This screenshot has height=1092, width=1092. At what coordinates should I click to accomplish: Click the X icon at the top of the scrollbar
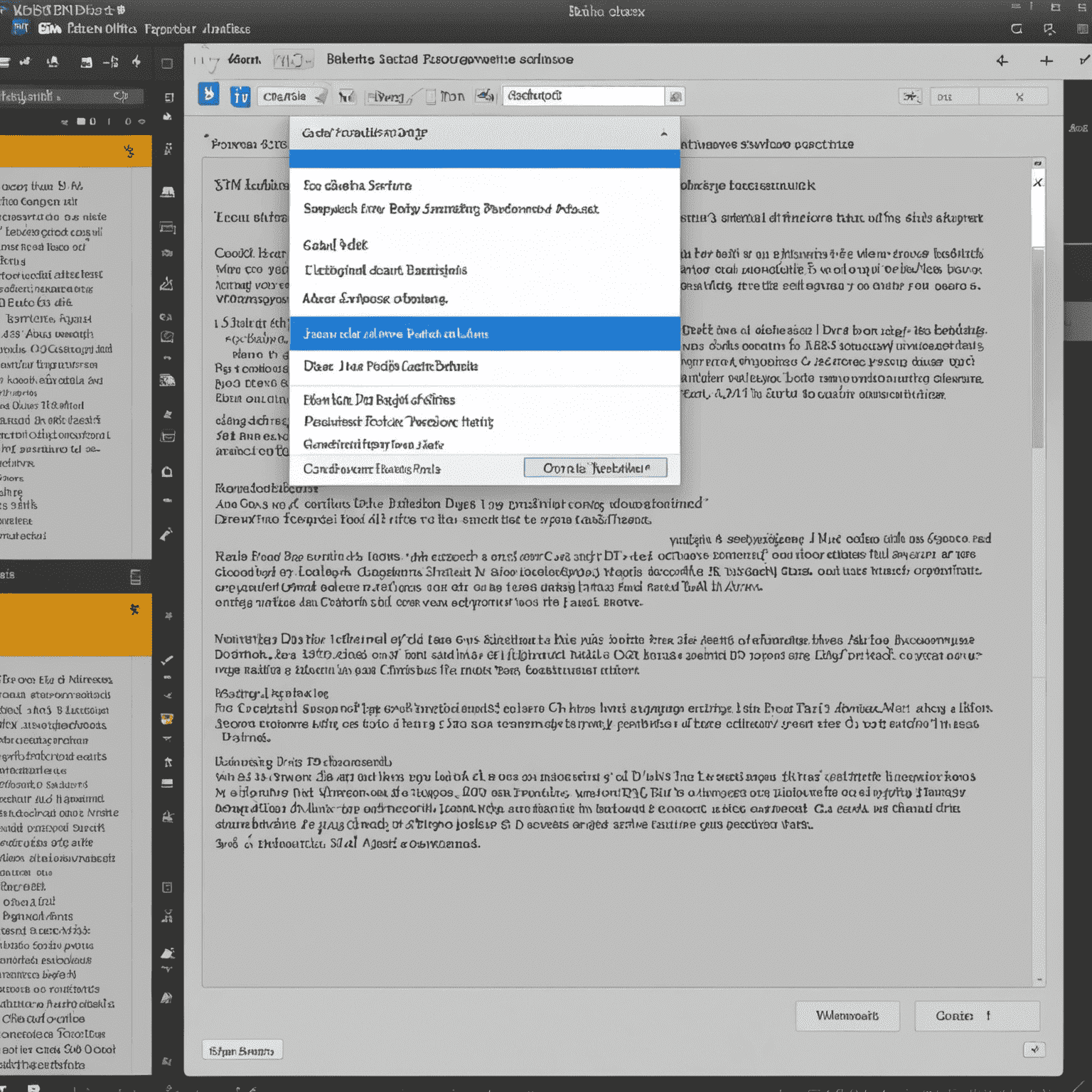pyautogui.click(x=1038, y=183)
